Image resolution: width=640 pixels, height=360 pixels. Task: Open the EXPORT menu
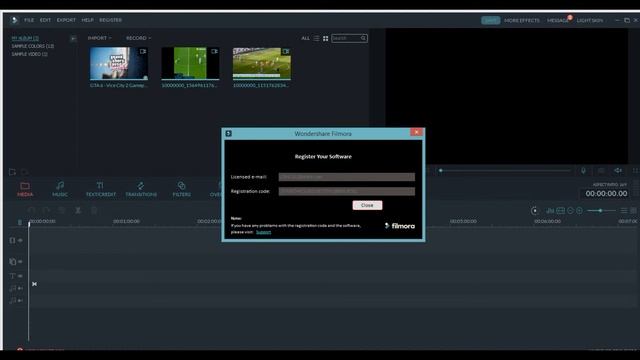pos(66,20)
